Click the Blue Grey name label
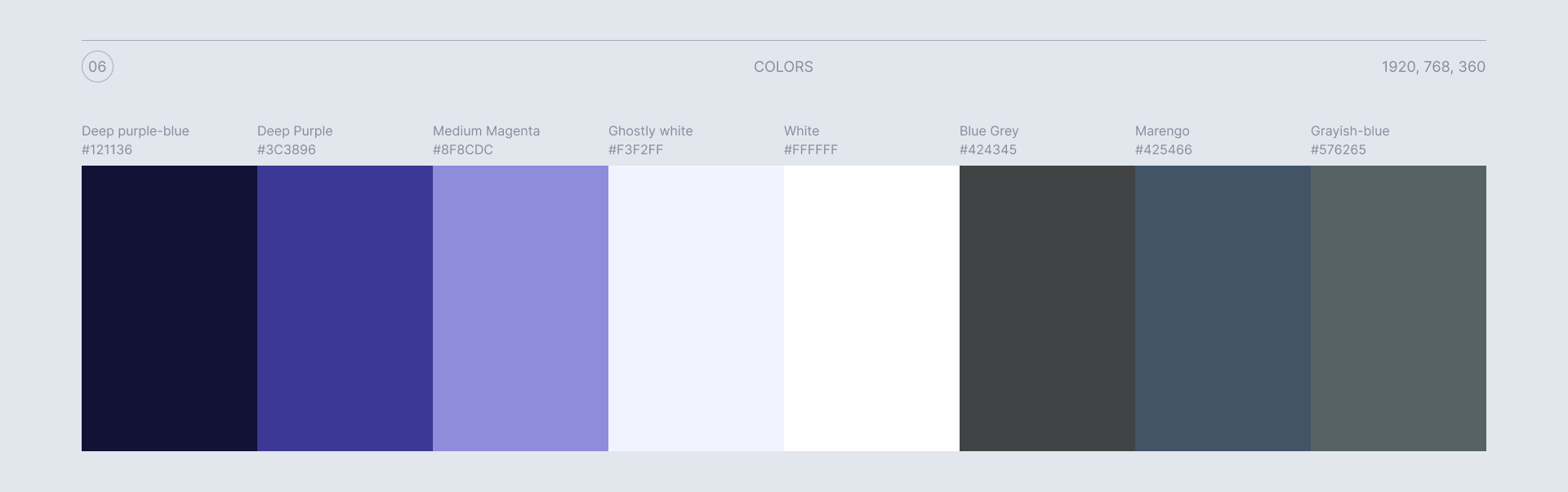The width and height of the screenshot is (1568, 492). point(989,131)
